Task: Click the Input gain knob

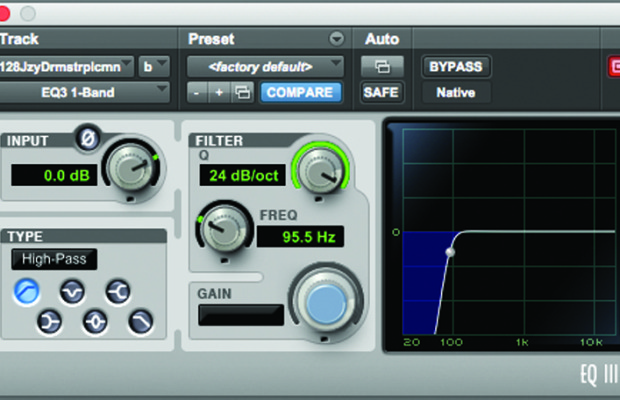Action: 131,168
